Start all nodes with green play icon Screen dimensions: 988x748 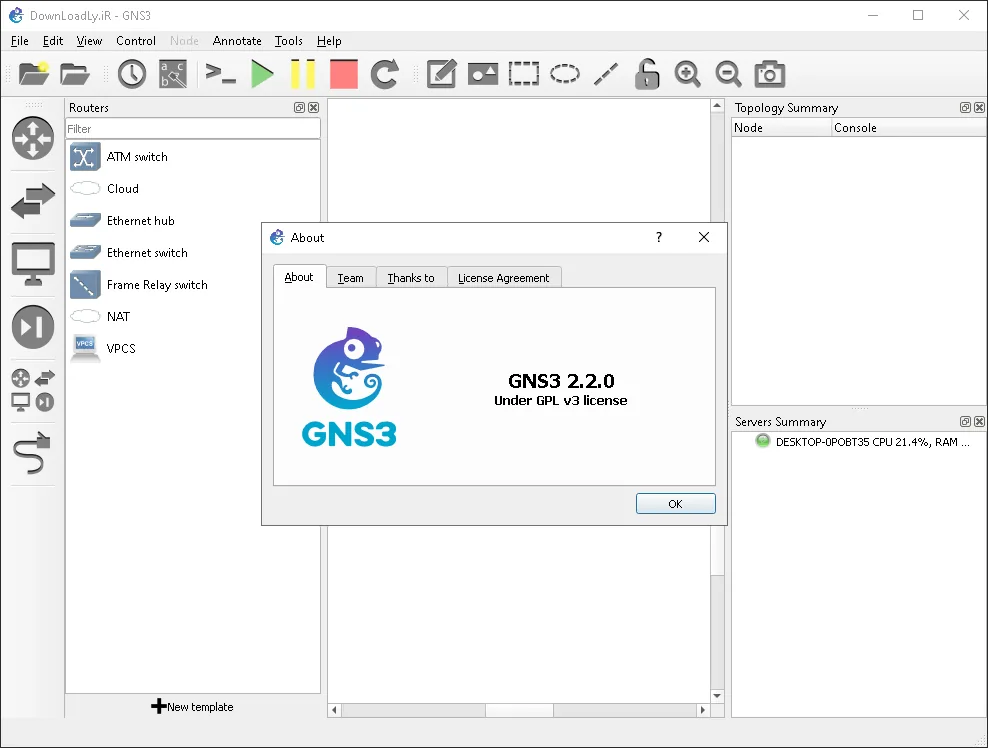coord(262,74)
